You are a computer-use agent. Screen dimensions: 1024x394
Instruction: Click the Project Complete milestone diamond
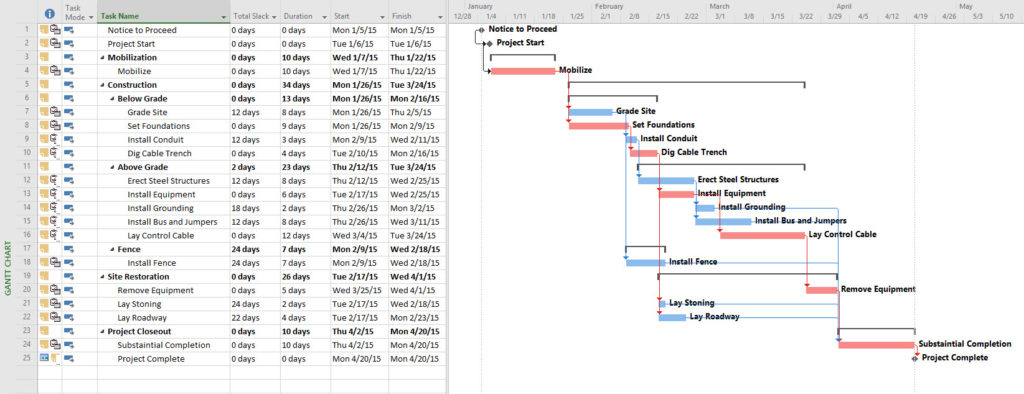point(915,358)
